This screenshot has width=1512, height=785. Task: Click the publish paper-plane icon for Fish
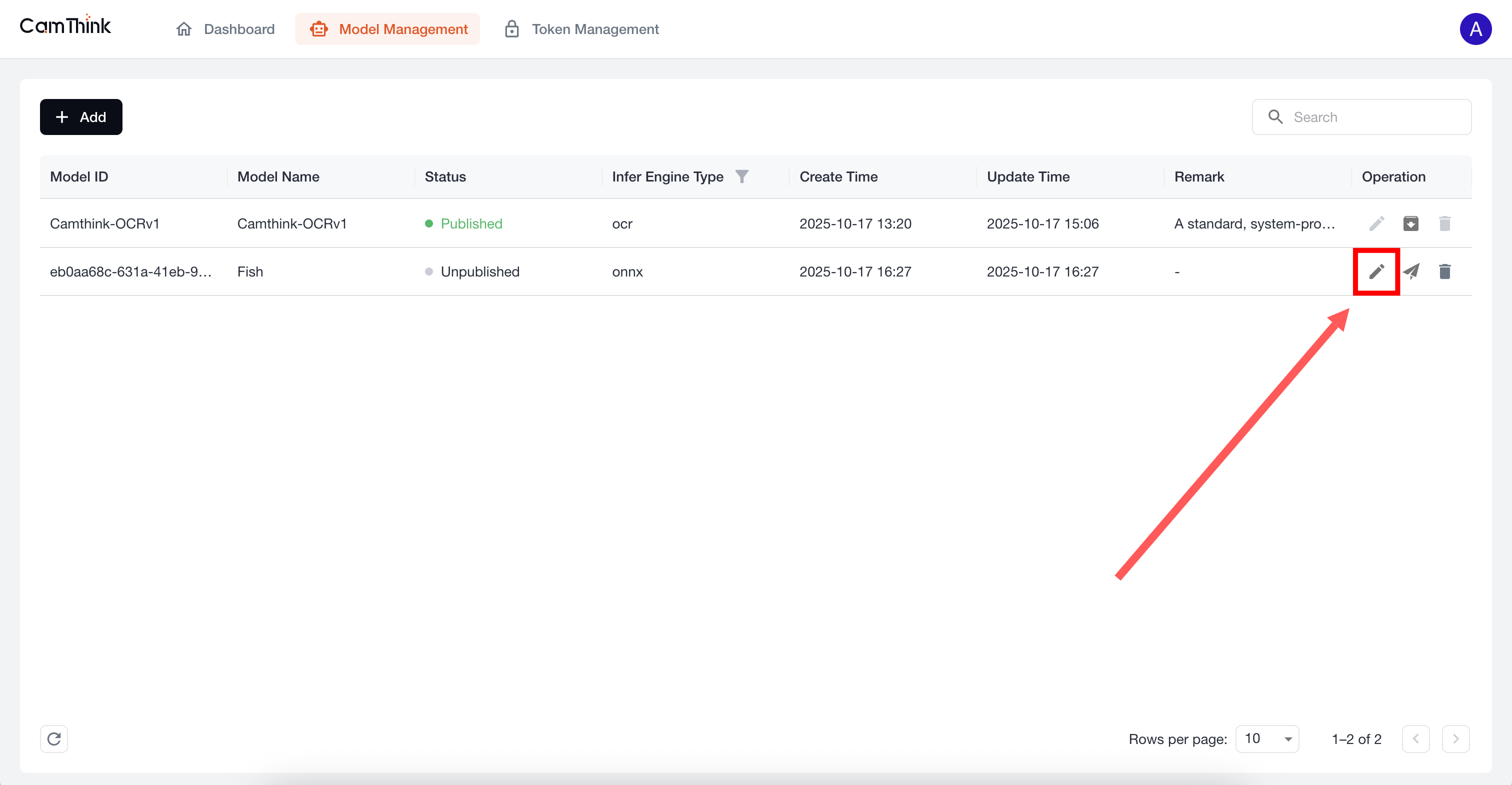pos(1410,271)
